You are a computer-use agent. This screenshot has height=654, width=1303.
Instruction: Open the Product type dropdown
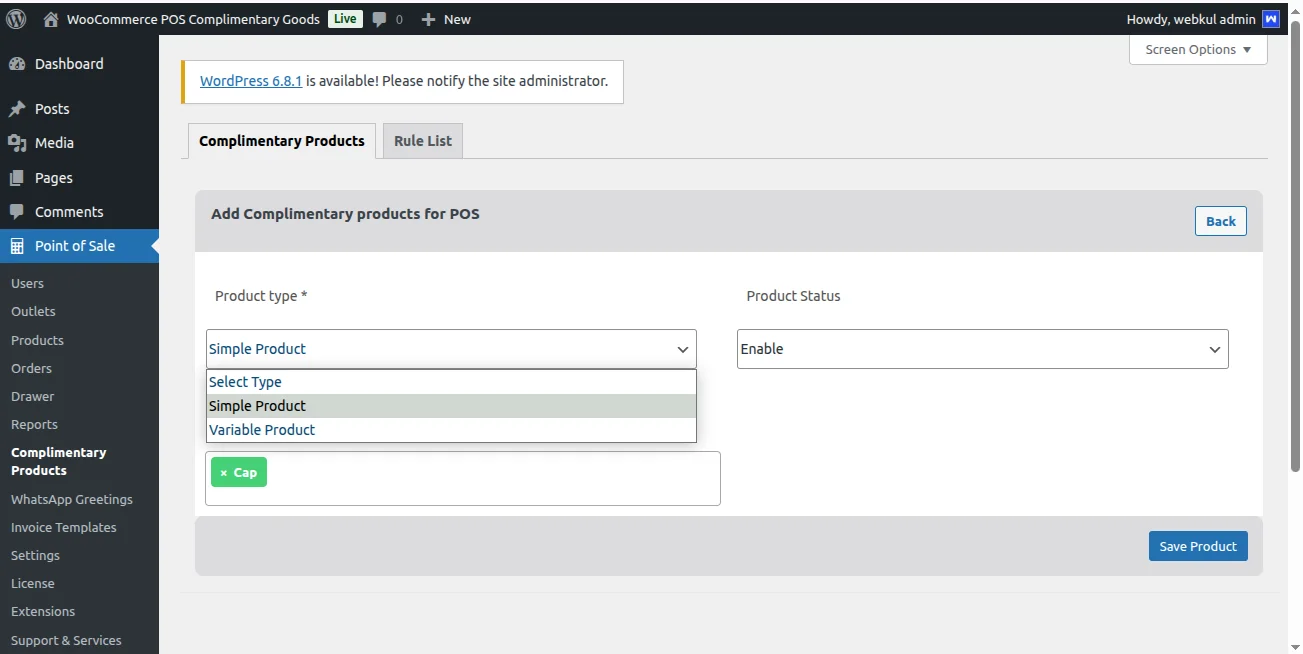(x=451, y=349)
